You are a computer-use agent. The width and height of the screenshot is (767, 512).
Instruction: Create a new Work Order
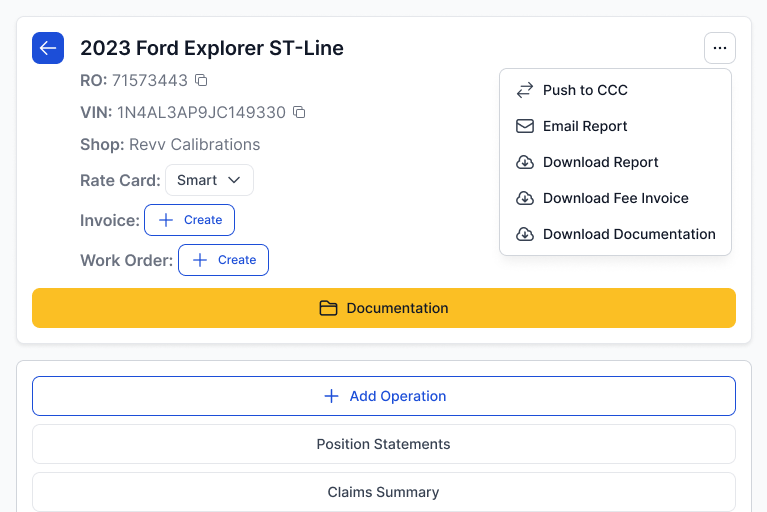(x=223, y=260)
